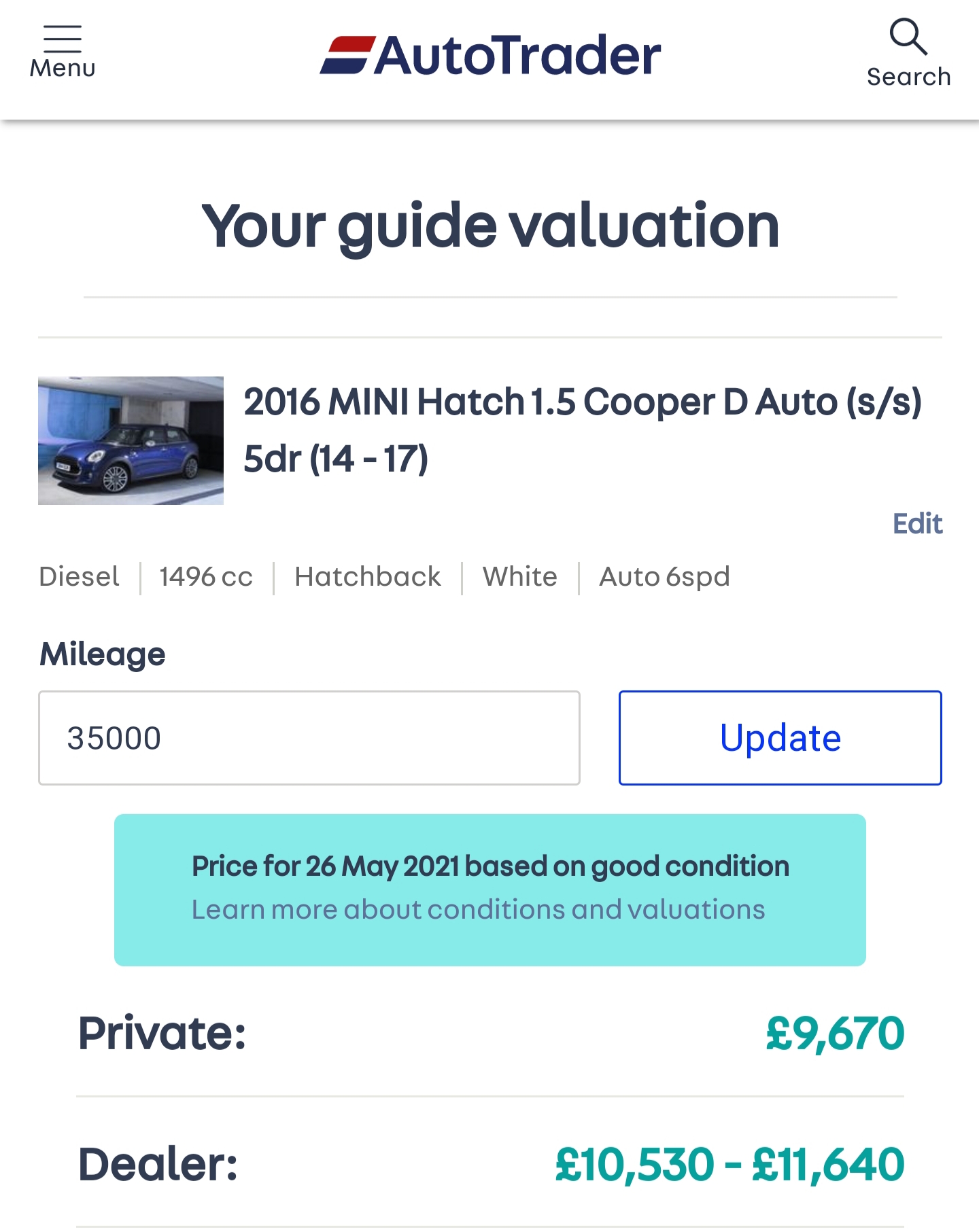Click inside the Mileage input field
979x1232 pixels.
[309, 738]
